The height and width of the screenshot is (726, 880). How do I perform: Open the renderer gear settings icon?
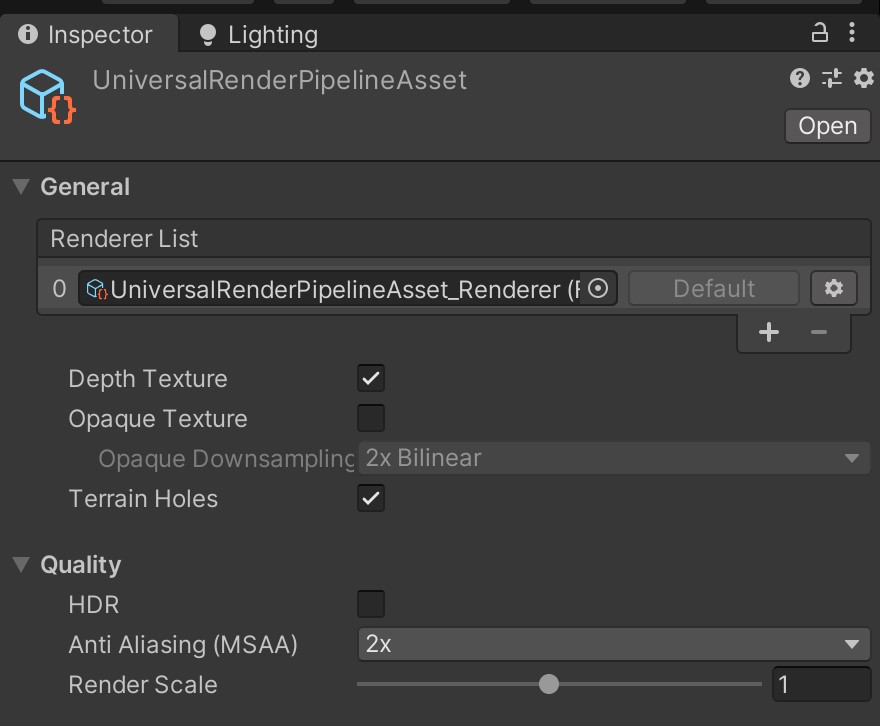833,288
